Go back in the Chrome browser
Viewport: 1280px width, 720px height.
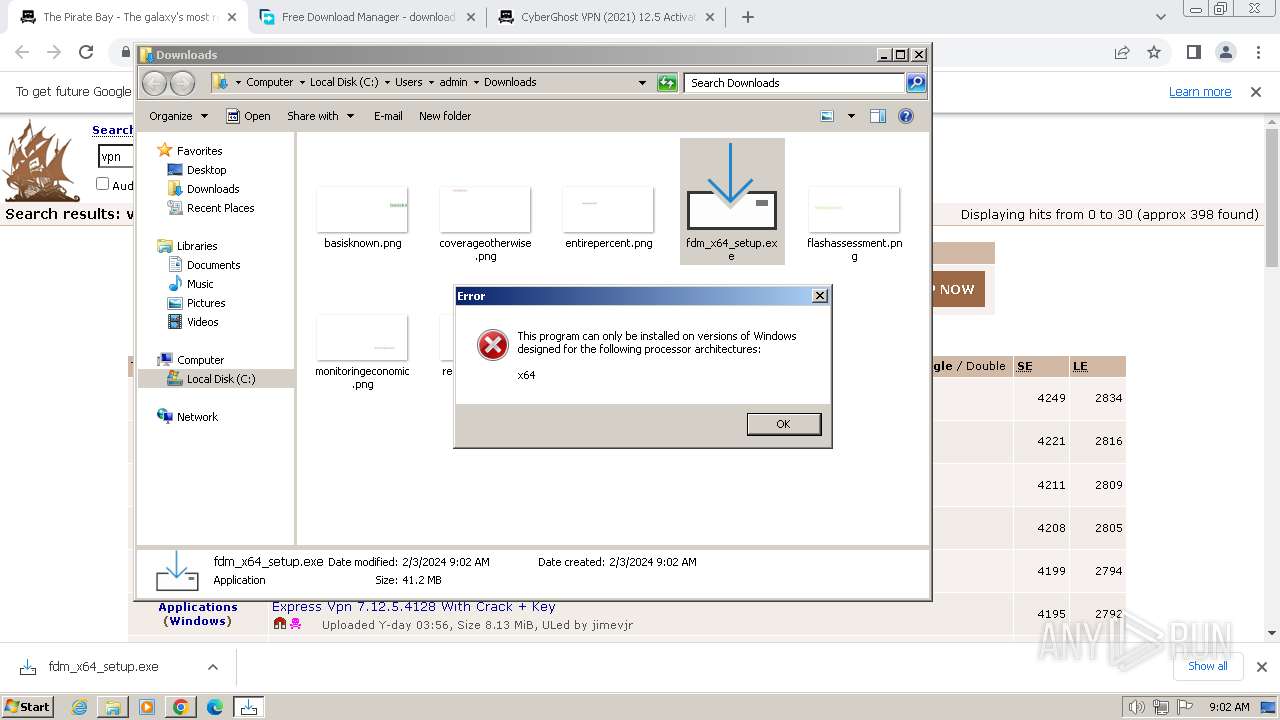(22, 53)
